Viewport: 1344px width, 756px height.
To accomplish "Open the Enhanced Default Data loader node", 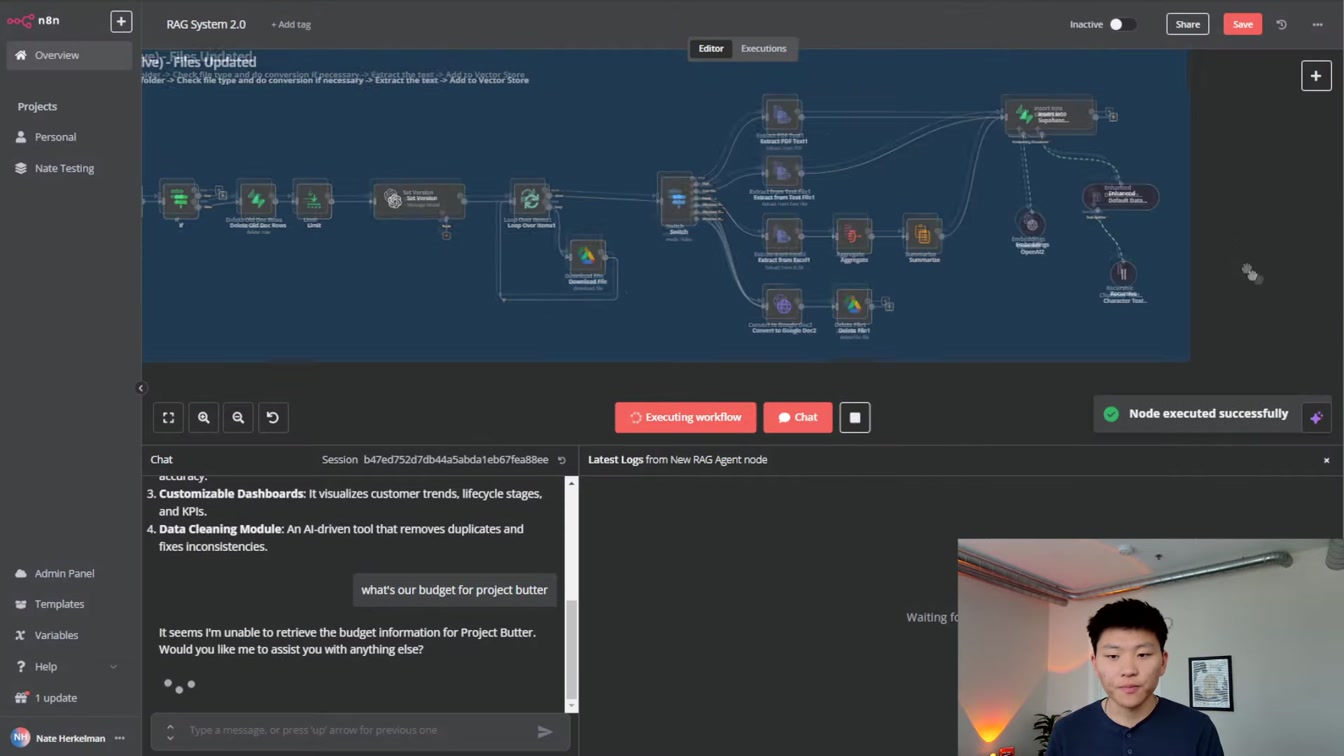I will (1121, 197).
